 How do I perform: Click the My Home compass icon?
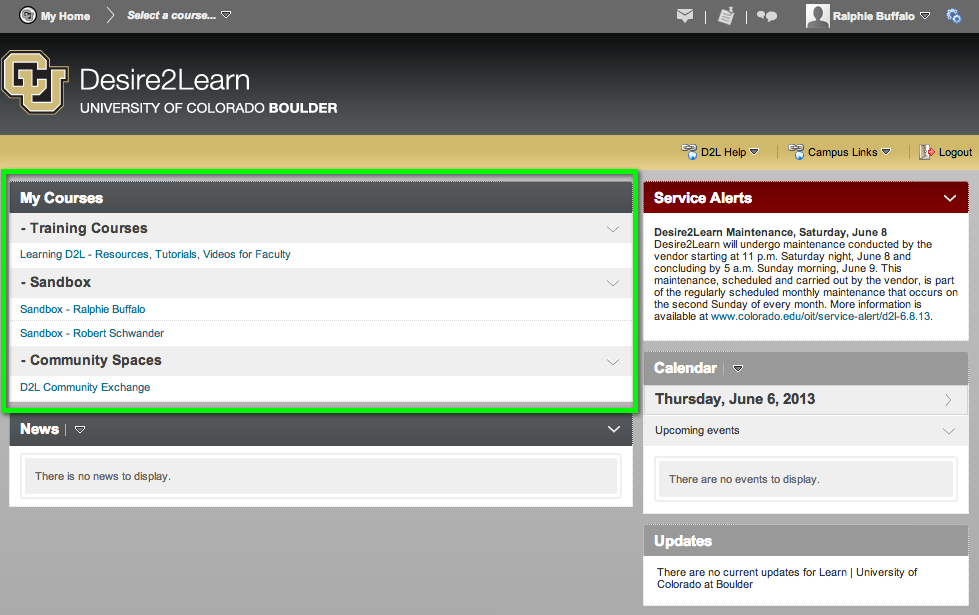tap(27, 15)
